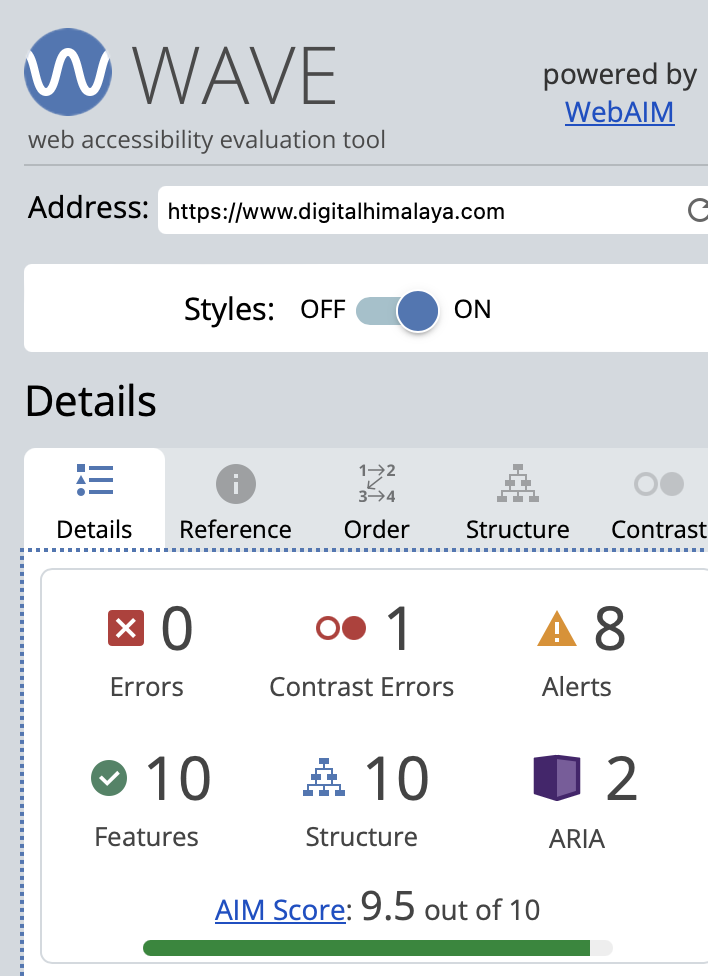Click the WAVE logo icon
Screen dimensions: 708x976
click(68, 72)
